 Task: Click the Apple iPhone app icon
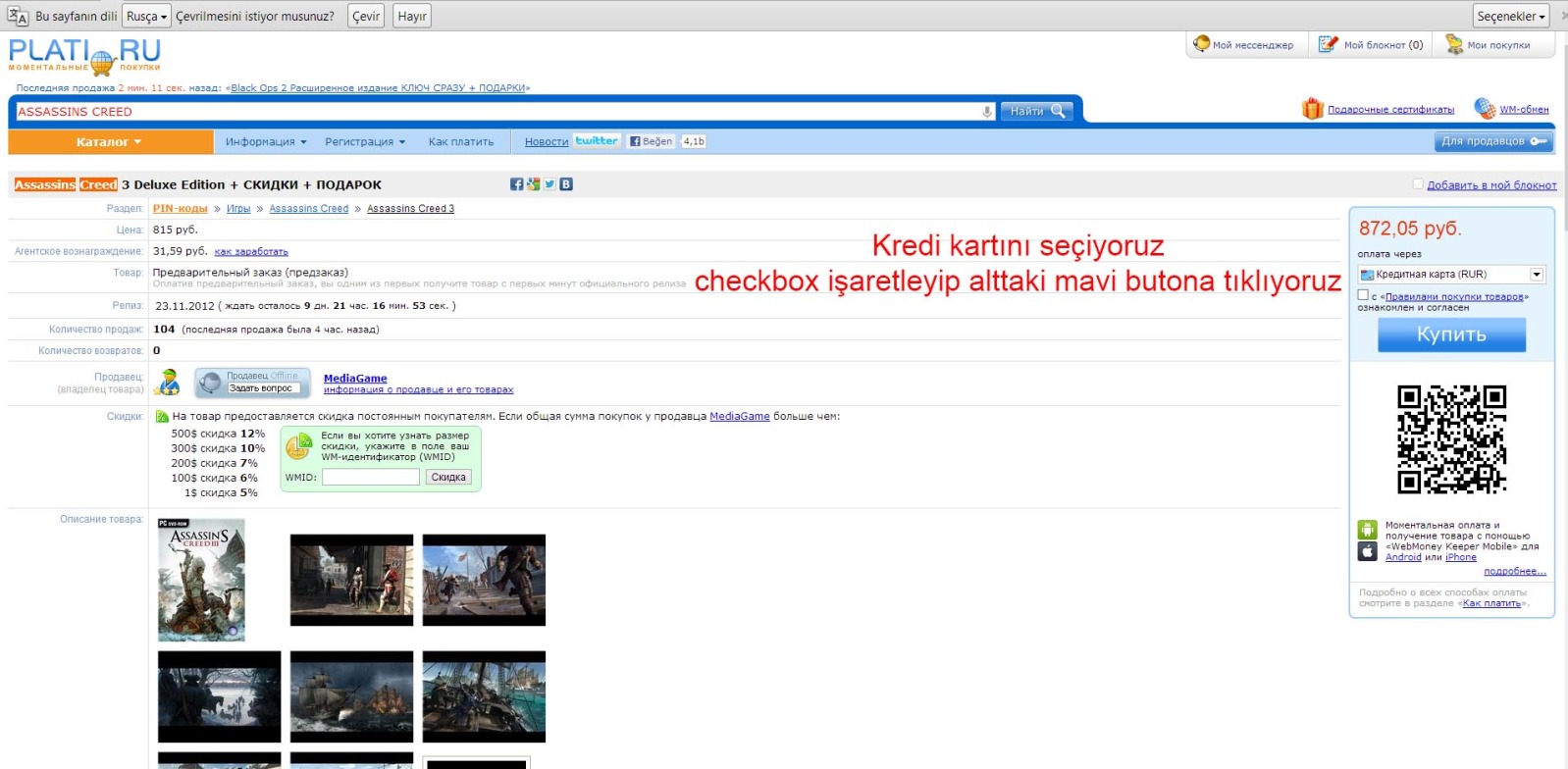(1367, 551)
